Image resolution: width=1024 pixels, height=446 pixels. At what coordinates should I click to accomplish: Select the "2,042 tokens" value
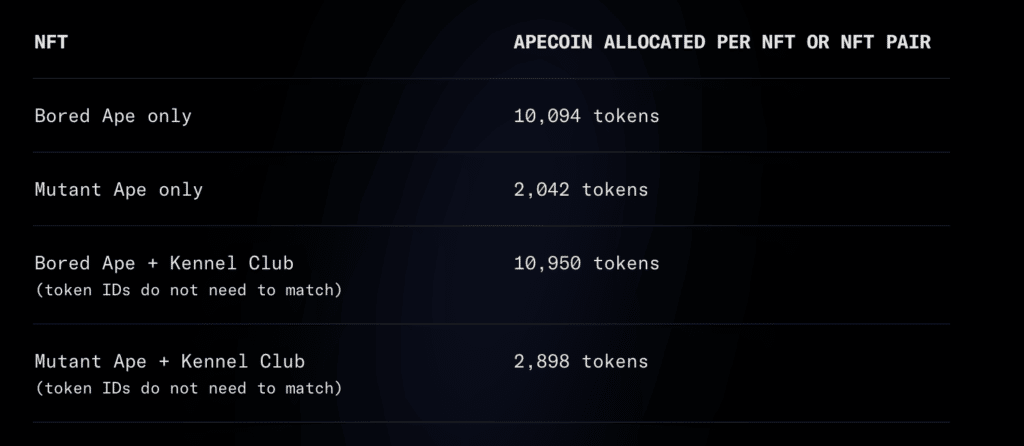point(580,189)
